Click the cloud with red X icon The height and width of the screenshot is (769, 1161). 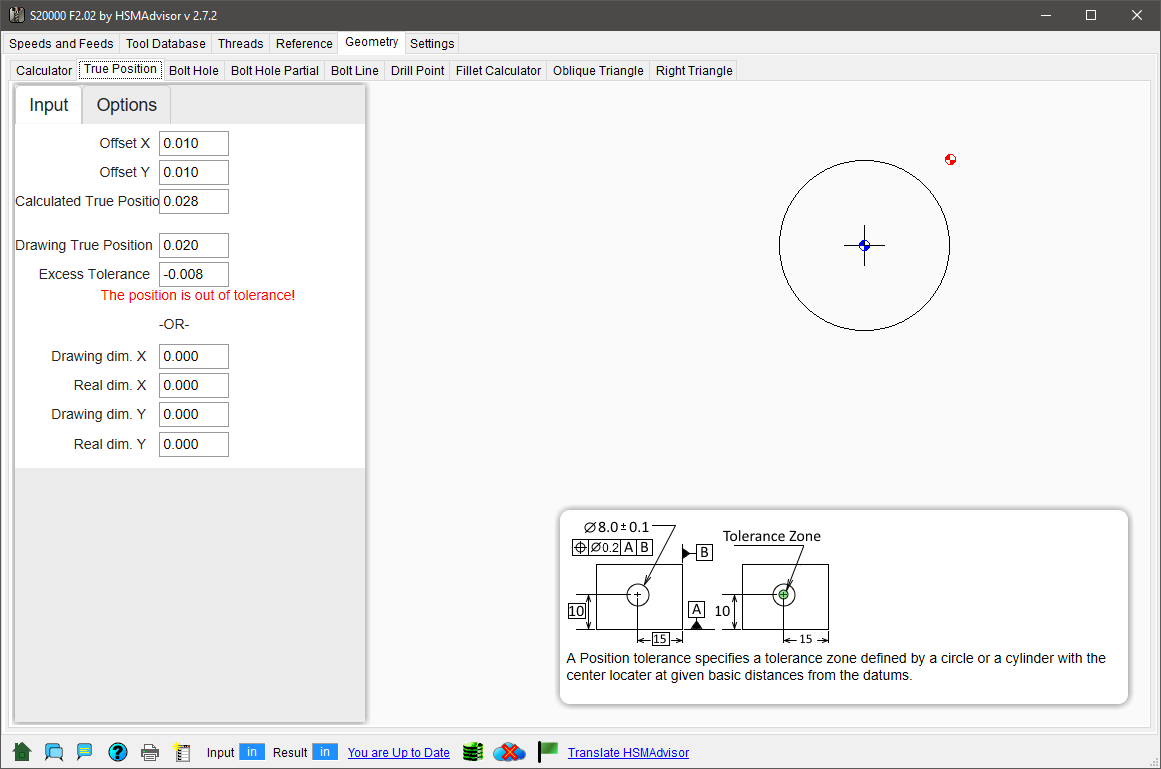[509, 752]
